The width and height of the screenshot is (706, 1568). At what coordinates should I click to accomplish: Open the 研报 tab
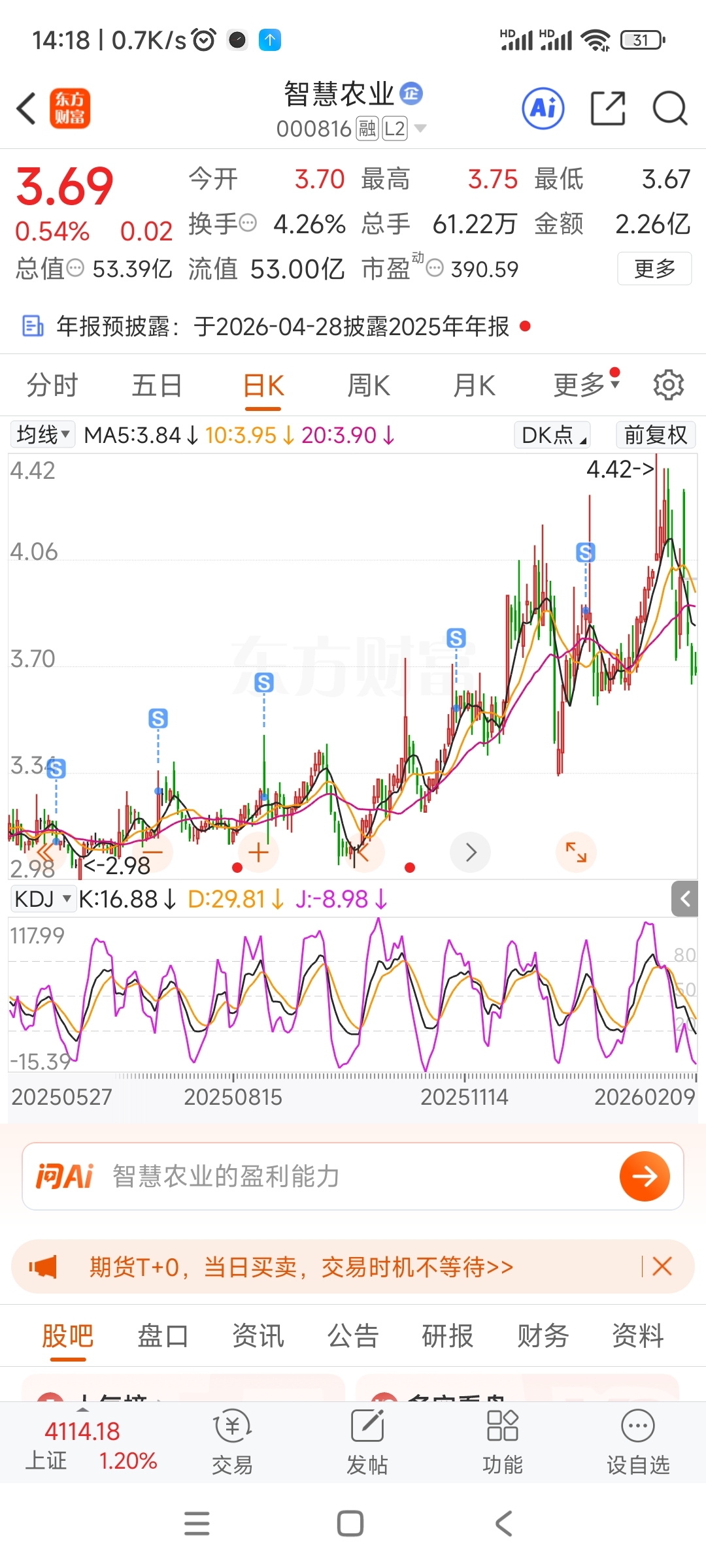click(448, 1336)
